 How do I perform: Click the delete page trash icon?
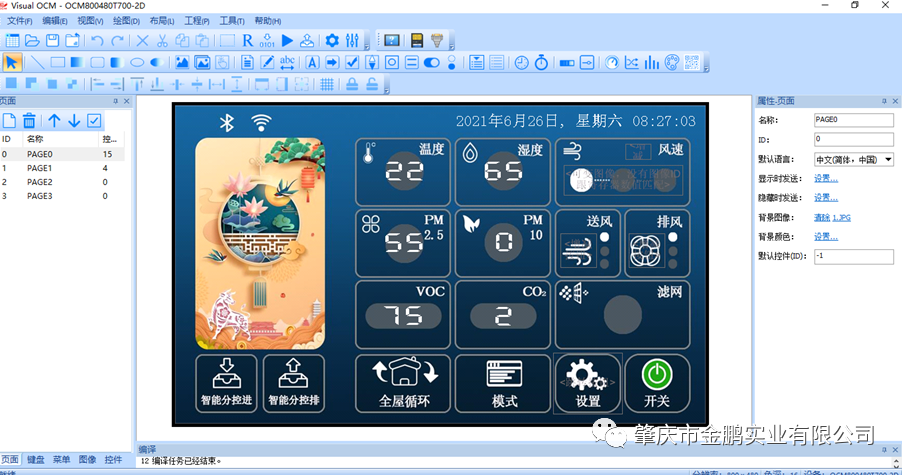(30, 120)
